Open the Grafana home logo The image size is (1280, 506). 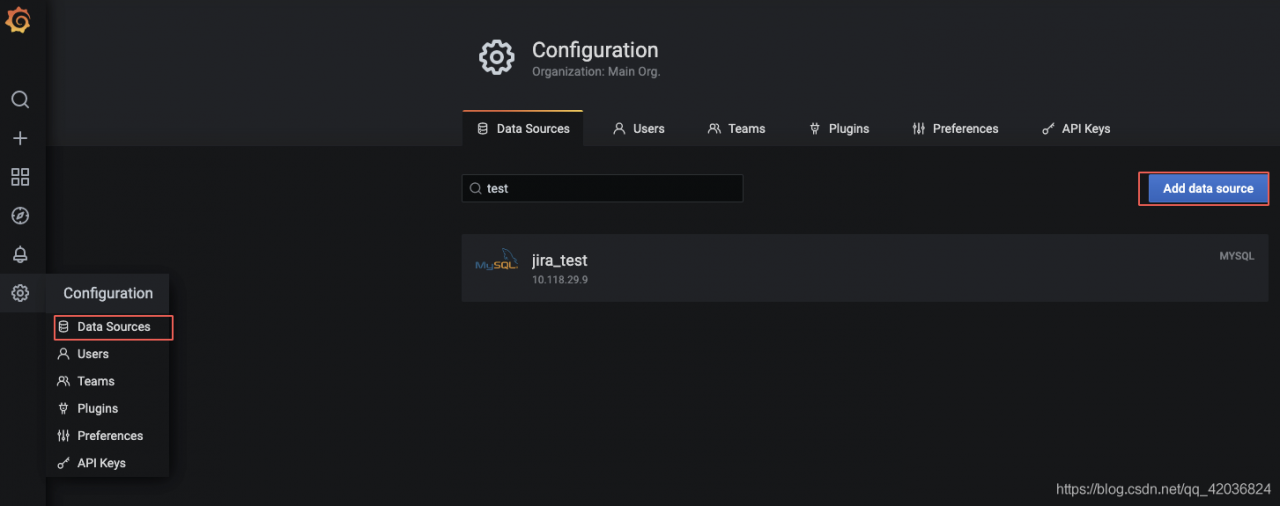pyautogui.click(x=19, y=20)
